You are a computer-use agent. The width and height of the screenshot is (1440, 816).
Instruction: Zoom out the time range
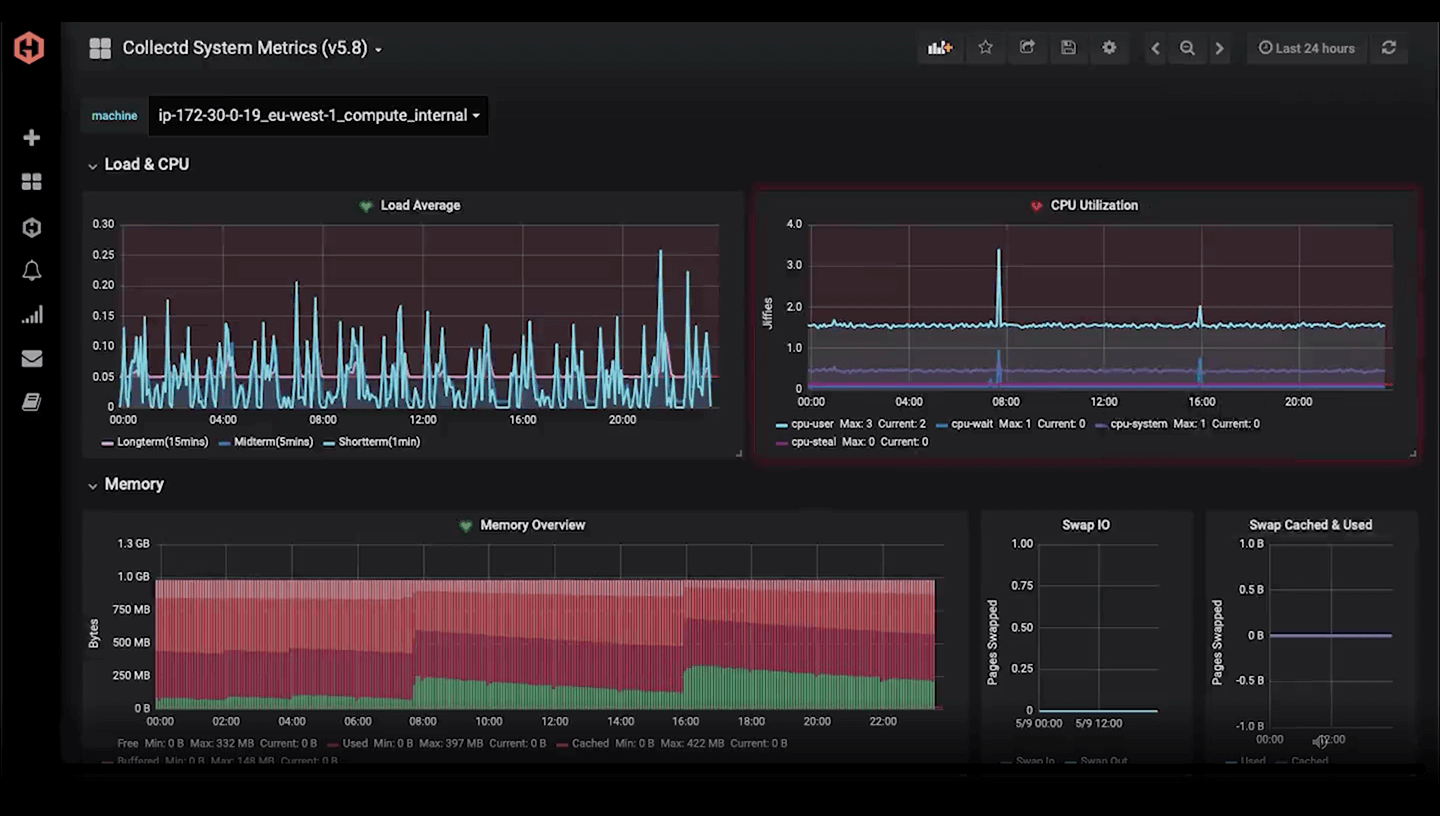[x=1187, y=47]
